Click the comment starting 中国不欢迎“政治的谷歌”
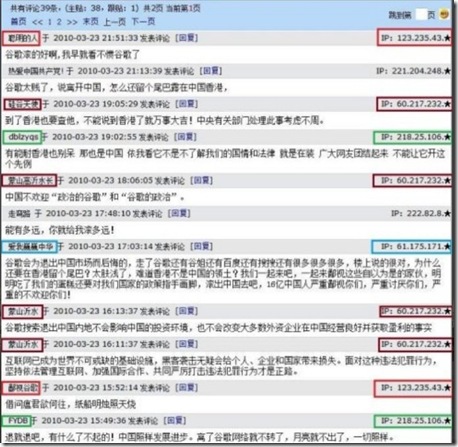458x447 pixels. click(x=95, y=197)
